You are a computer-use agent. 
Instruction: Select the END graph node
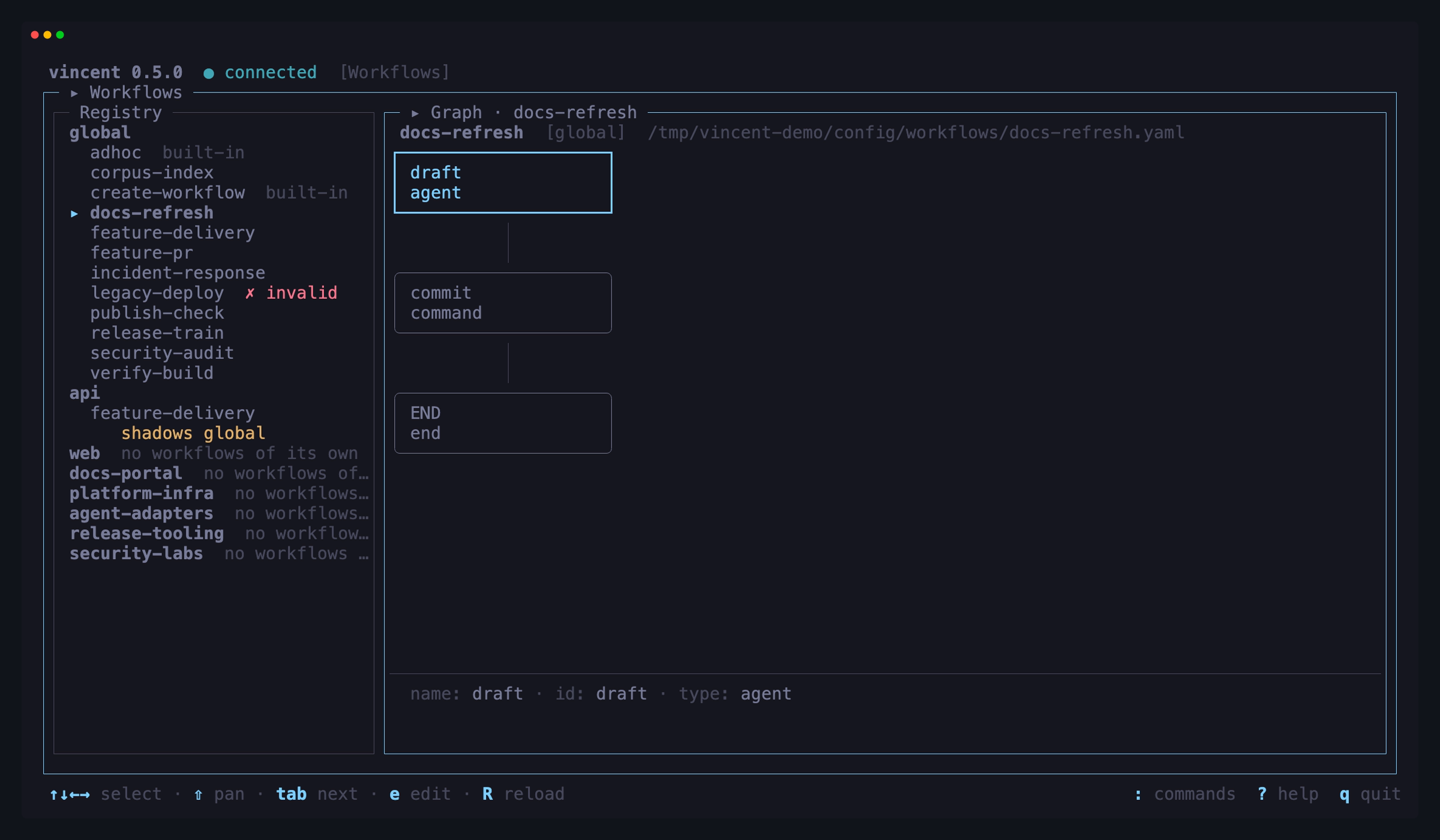click(x=503, y=423)
